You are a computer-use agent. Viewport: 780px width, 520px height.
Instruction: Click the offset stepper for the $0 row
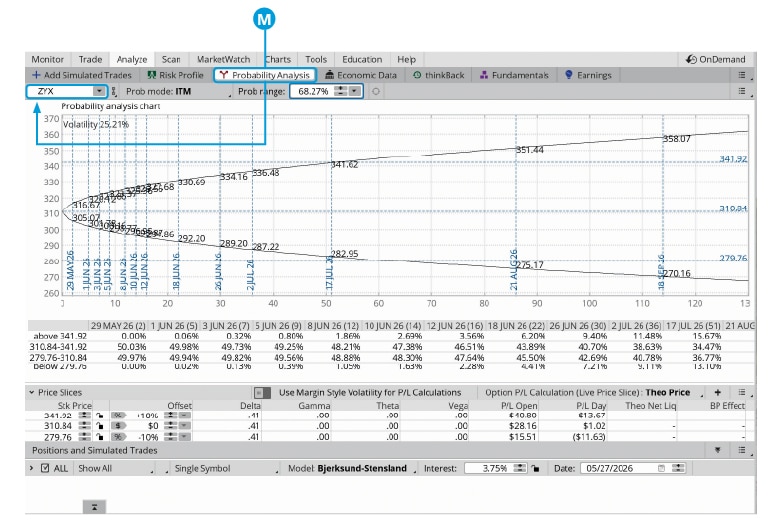(171, 425)
